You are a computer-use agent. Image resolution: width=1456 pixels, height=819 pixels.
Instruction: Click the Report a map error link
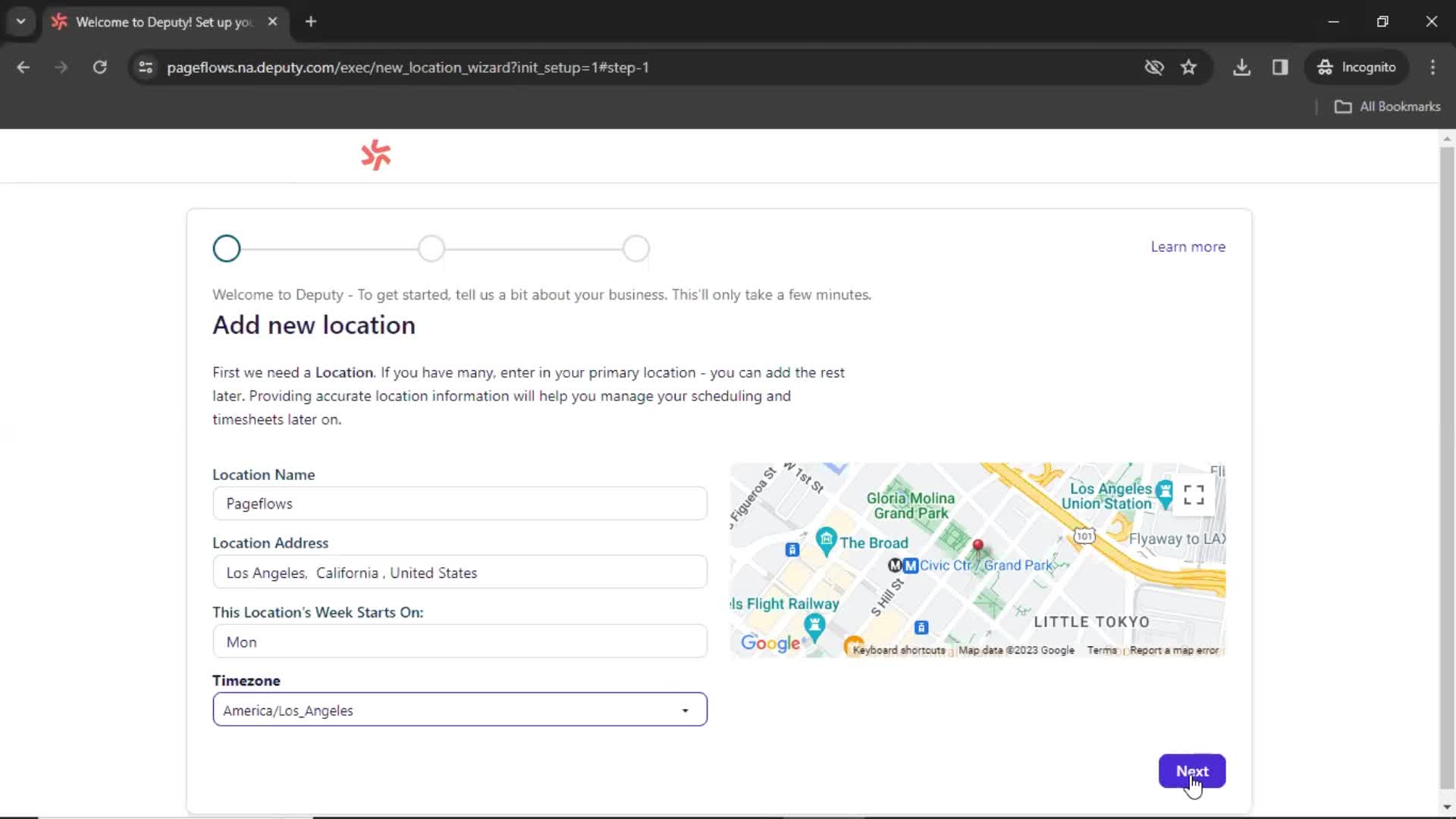coord(1174,650)
